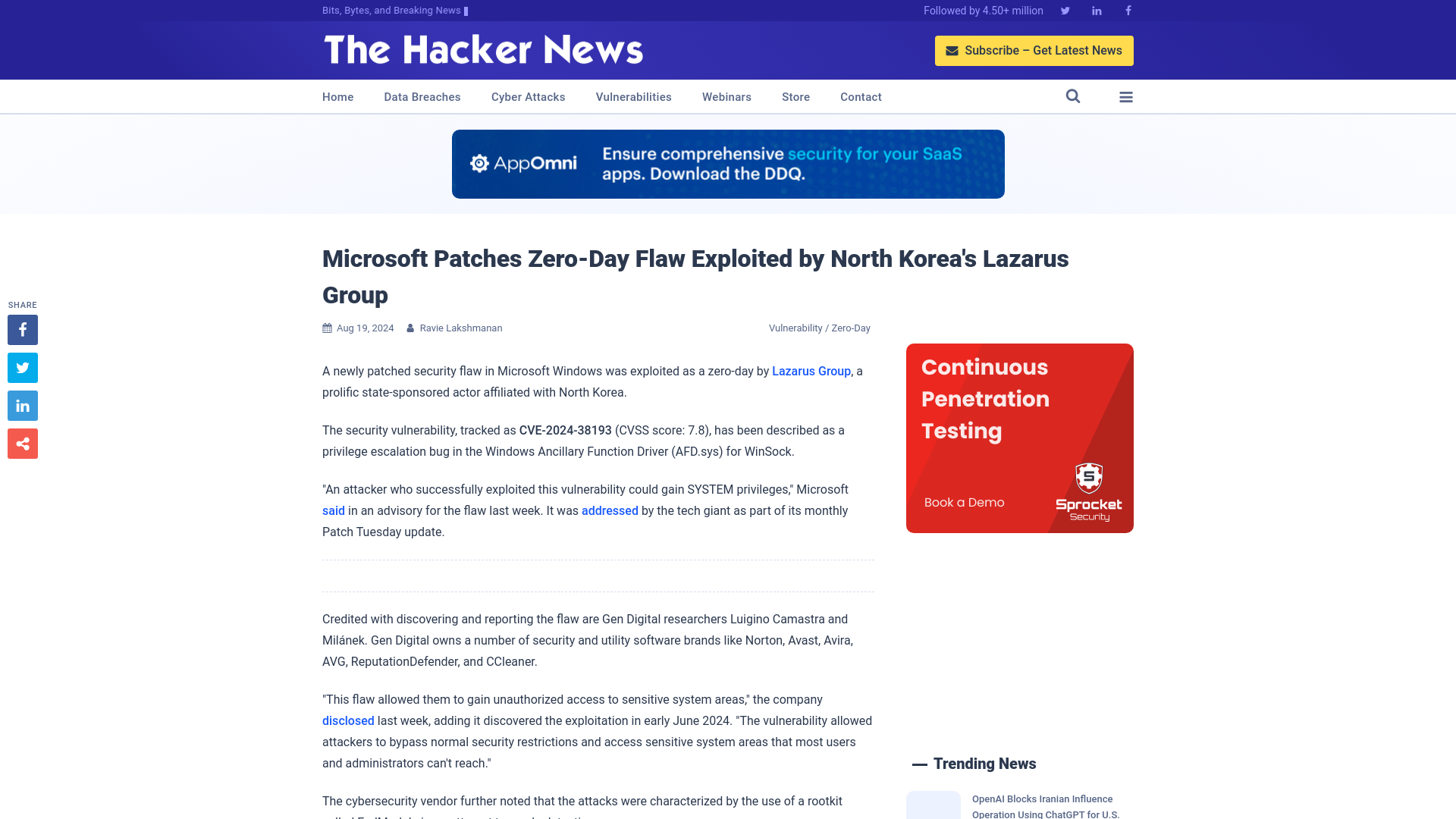The image size is (1456, 819).
Task: Click the LinkedIn share icon
Action: click(x=22, y=406)
